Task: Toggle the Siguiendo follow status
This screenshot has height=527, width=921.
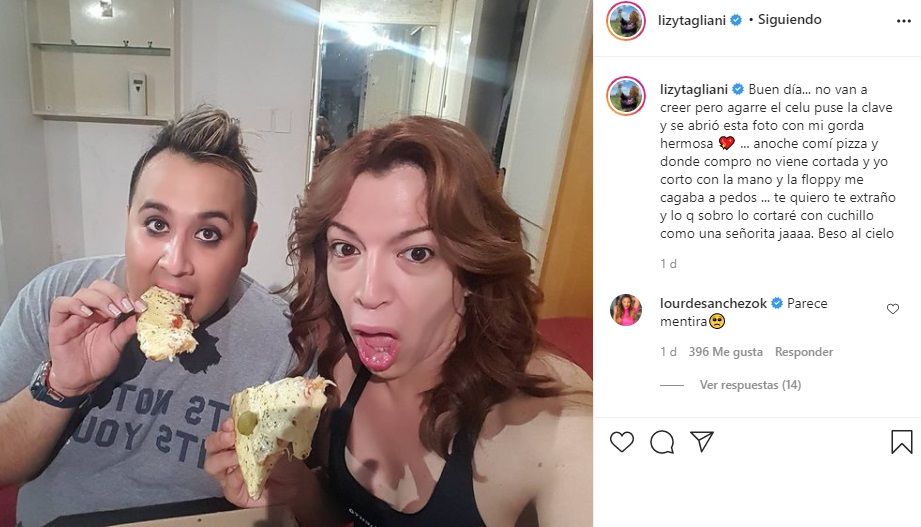Action: (789, 19)
